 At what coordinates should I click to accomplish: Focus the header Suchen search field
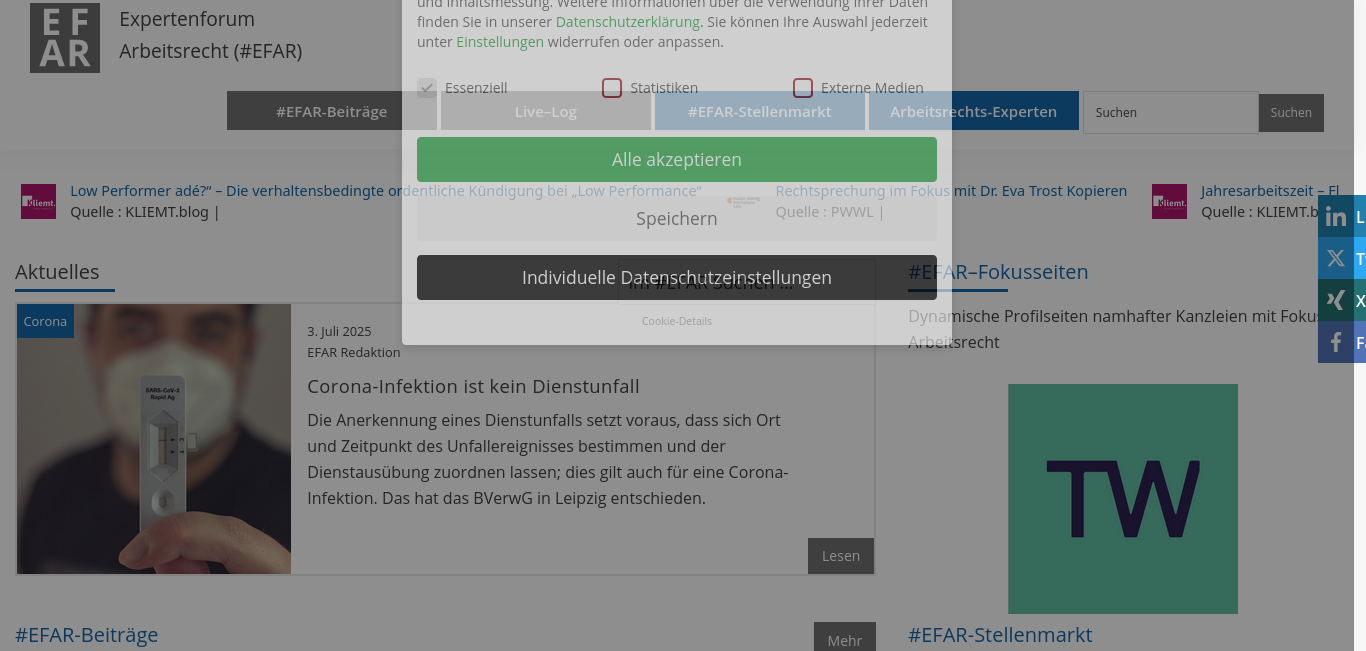(x=1171, y=113)
